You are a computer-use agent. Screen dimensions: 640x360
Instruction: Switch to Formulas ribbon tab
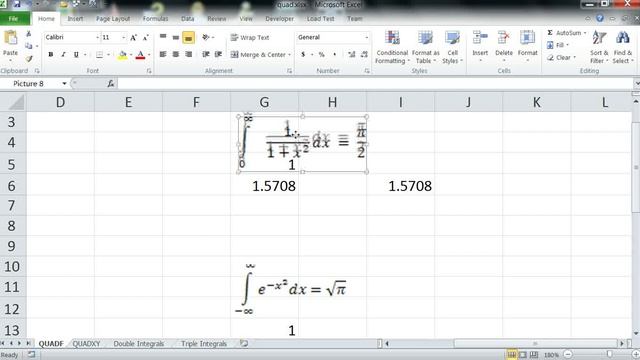(x=155, y=19)
